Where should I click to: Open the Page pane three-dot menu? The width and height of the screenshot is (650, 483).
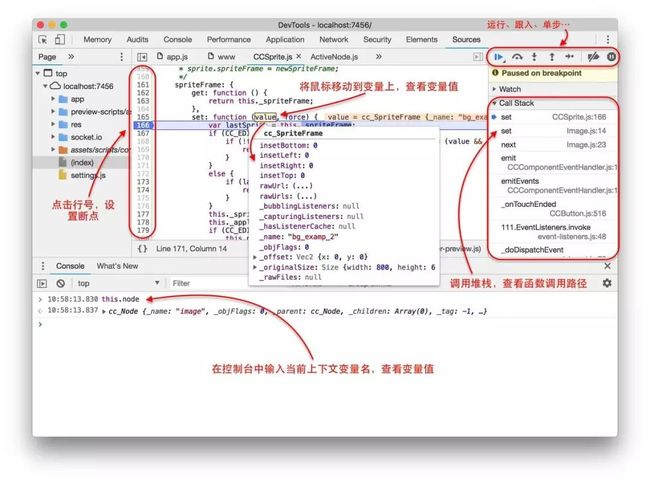pyautogui.click(x=121, y=57)
